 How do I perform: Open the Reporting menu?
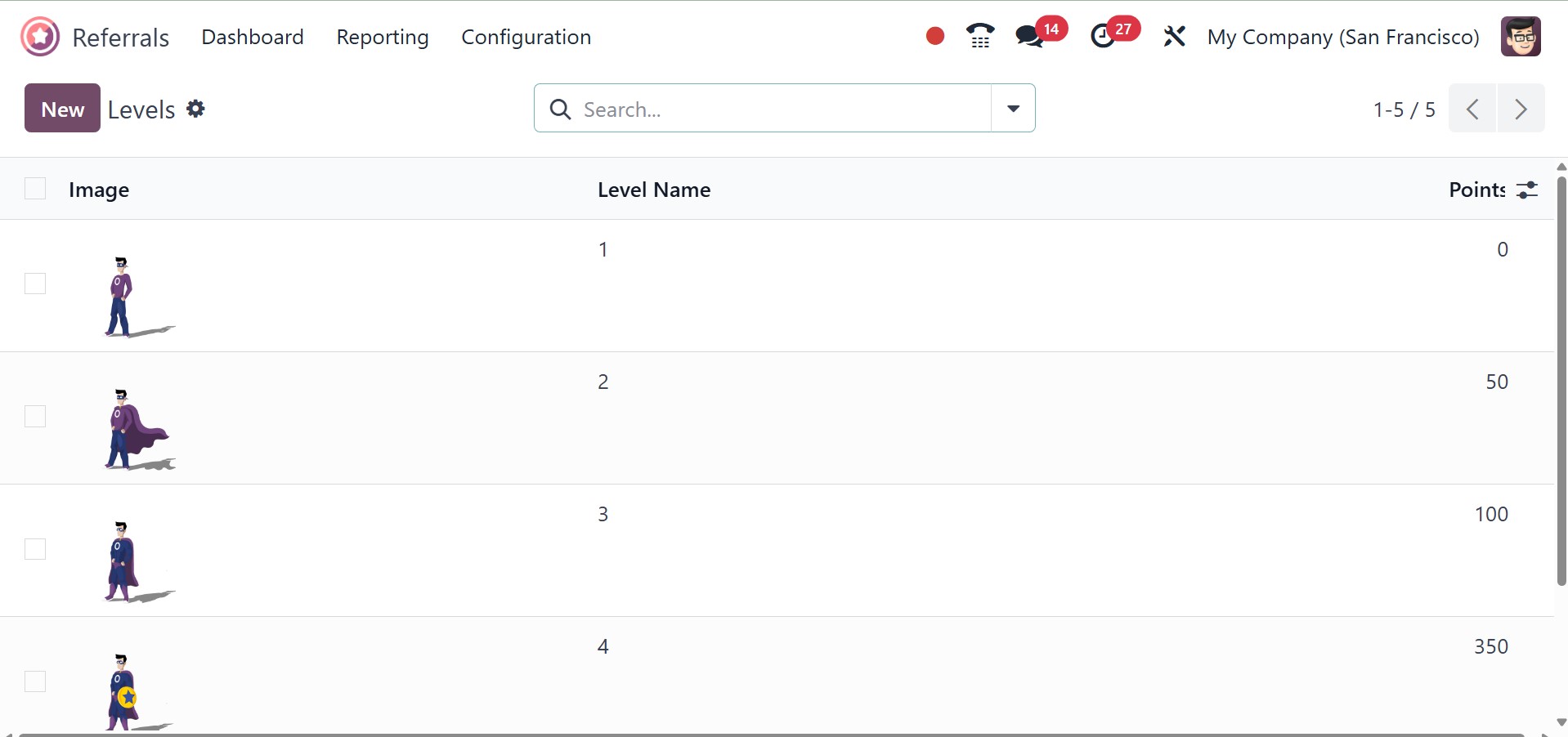[382, 37]
